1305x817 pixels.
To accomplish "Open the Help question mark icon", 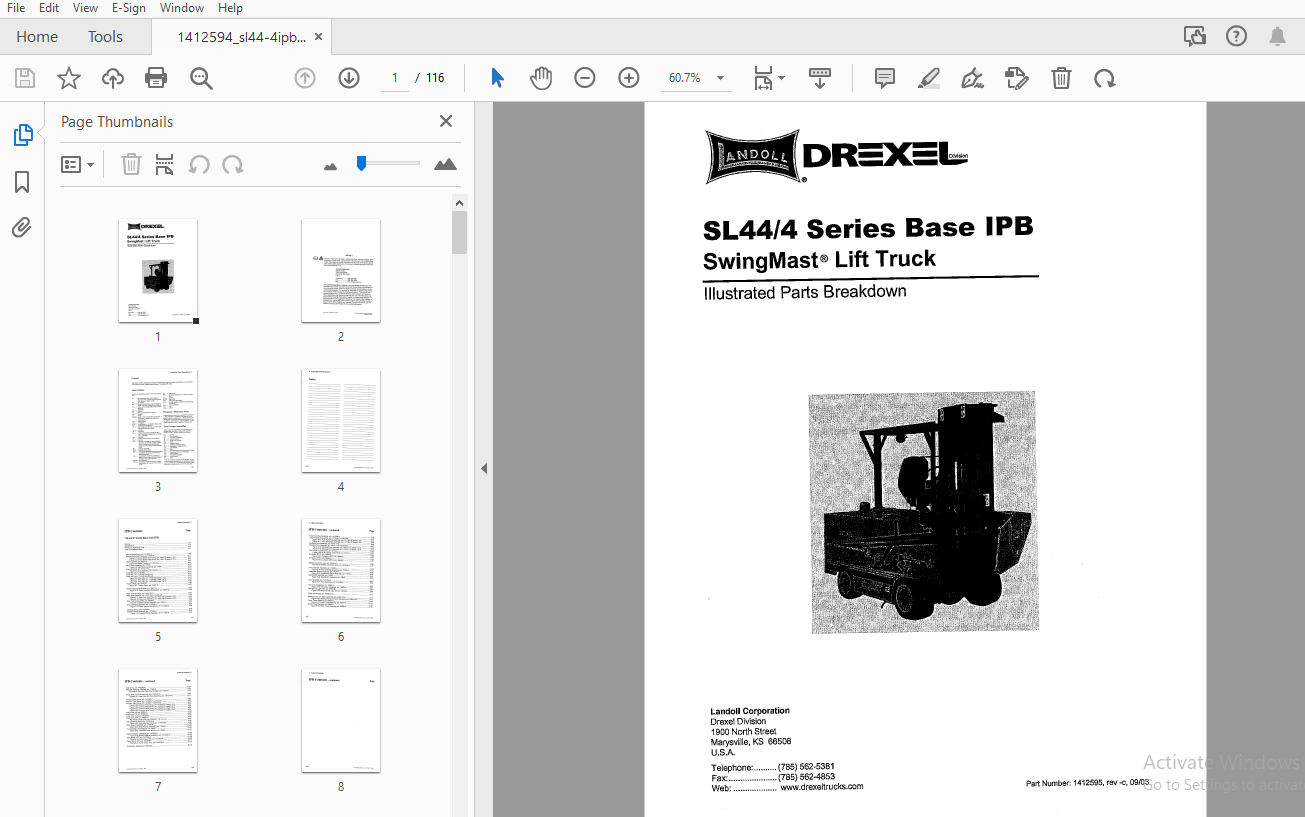I will tap(1237, 36).
